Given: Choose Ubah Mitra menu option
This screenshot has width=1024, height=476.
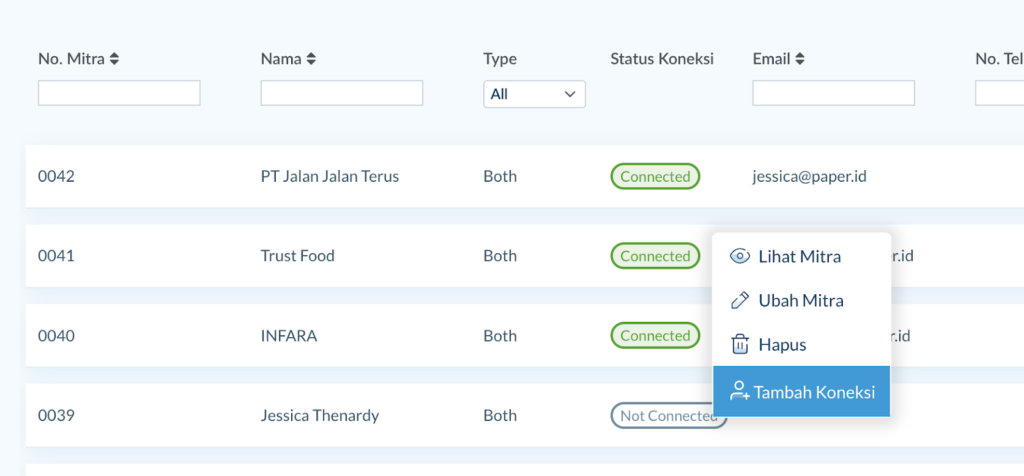Looking at the screenshot, I should 801,300.
